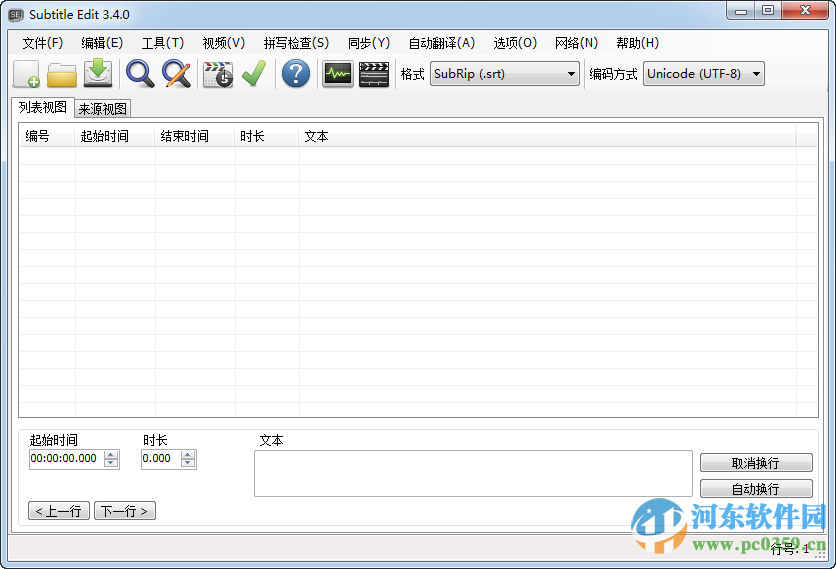Switch to the 来源视图 tab

(x=102, y=109)
